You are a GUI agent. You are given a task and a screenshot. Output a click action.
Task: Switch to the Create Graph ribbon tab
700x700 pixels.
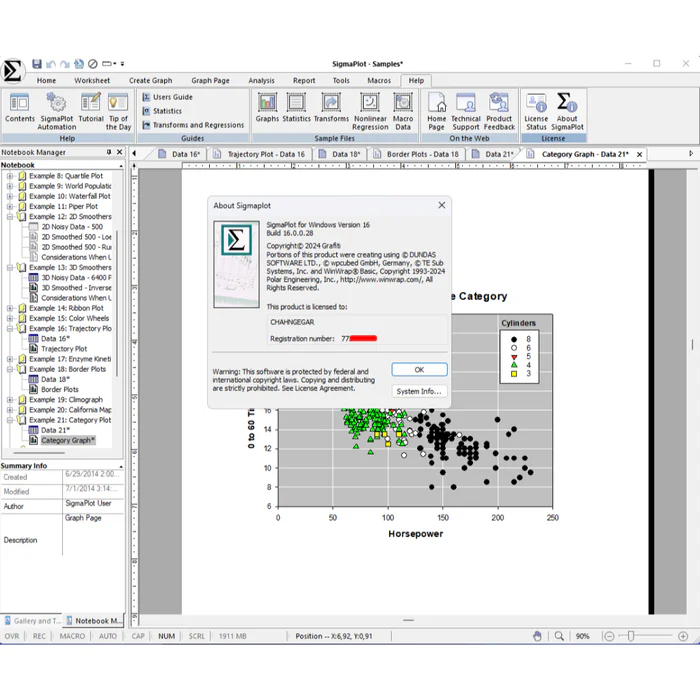pyautogui.click(x=150, y=81)
